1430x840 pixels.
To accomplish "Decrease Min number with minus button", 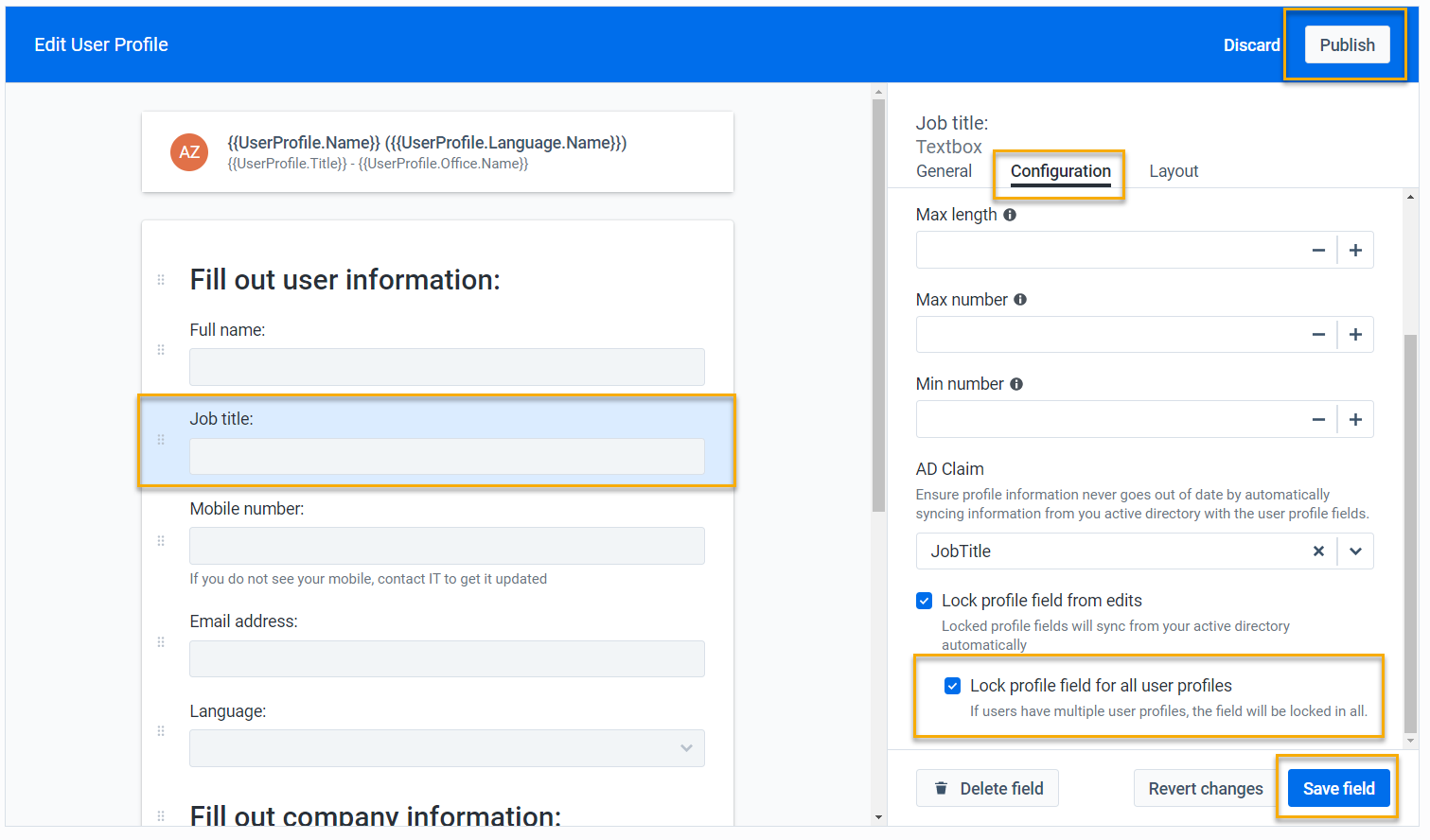I will pos(1318,420).
